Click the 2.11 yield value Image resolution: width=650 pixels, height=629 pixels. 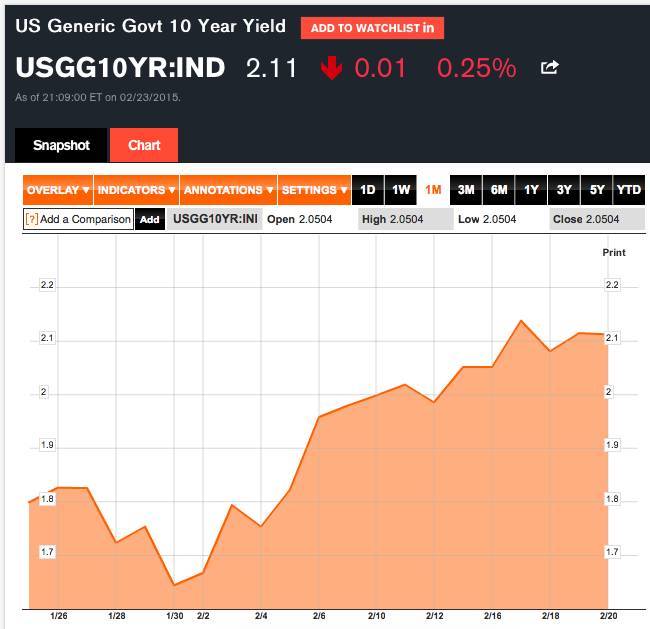[x=272, y=68]
